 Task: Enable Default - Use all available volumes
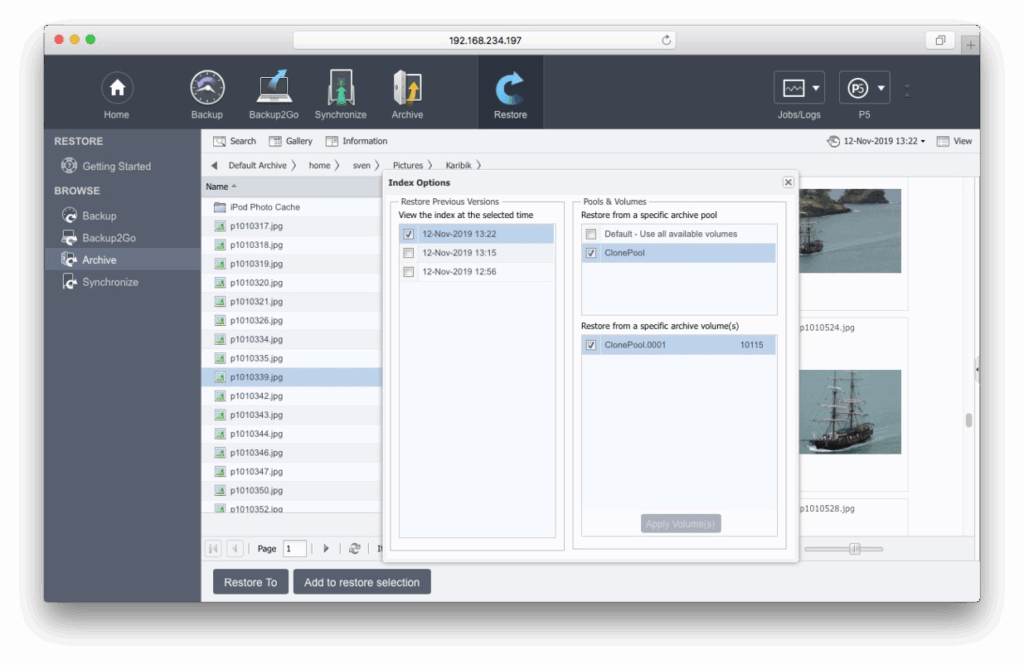click(x=591, y=234)
